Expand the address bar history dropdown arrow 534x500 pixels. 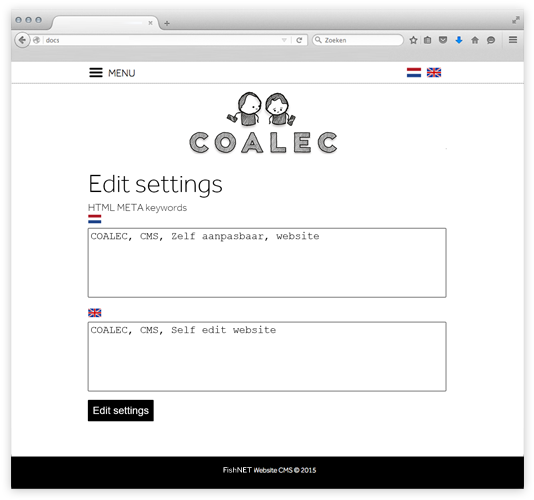click(284, 40)
